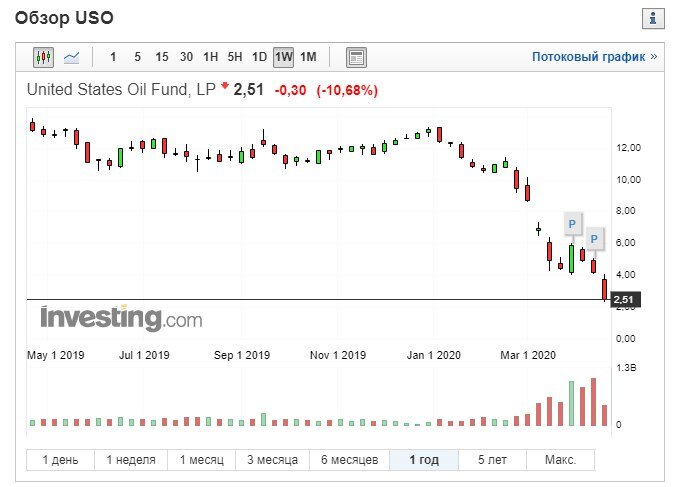Click the 0,00 price axis label
678x487 pixels.
click(x=626, y=338)
